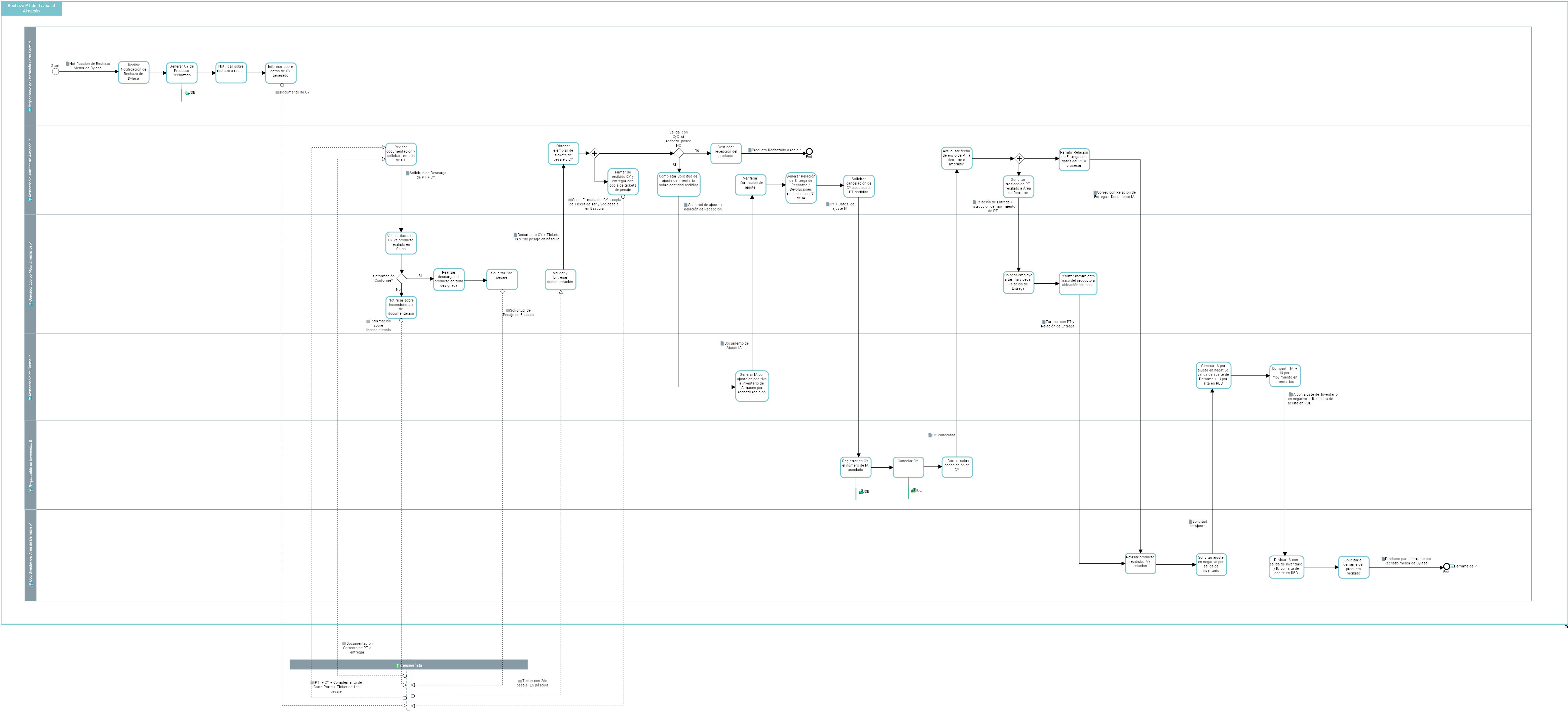Select task Realizar descarga del producto

tap(449, 279)
